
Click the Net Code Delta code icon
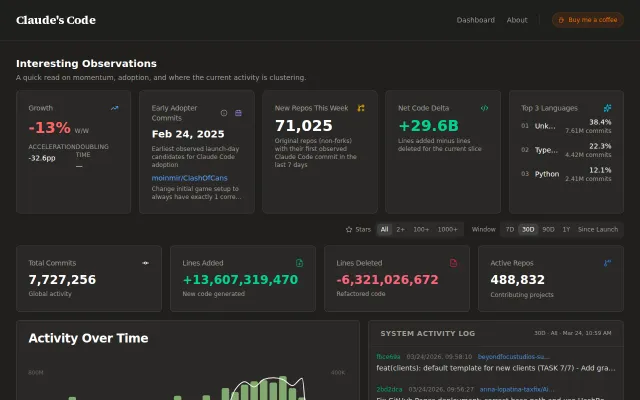pyautogui.click(x=484, y=108)
